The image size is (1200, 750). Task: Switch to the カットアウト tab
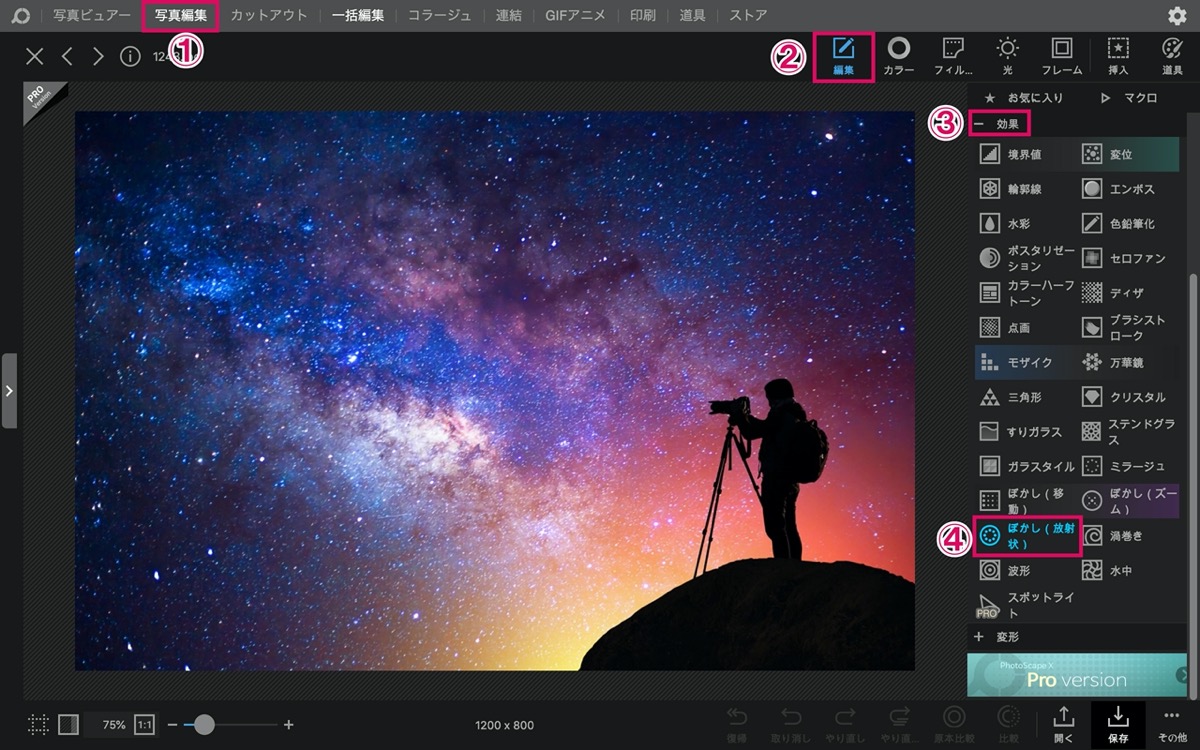point(269,16)
